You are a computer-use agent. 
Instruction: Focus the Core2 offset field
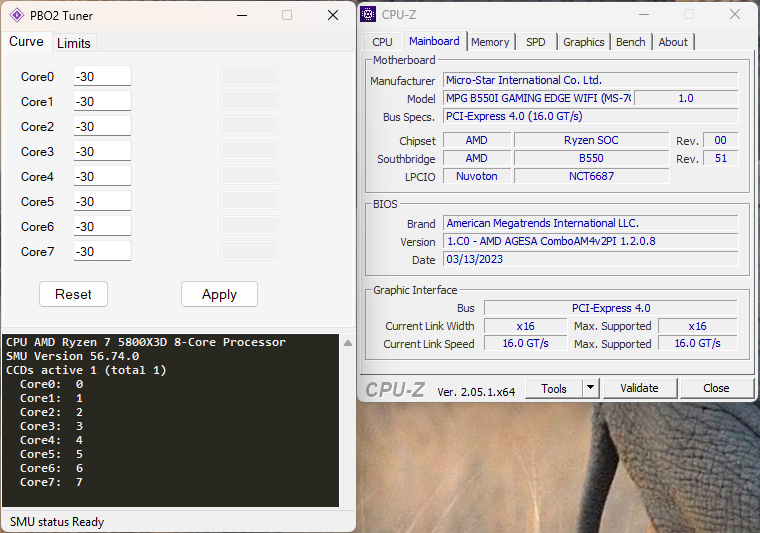102,126
